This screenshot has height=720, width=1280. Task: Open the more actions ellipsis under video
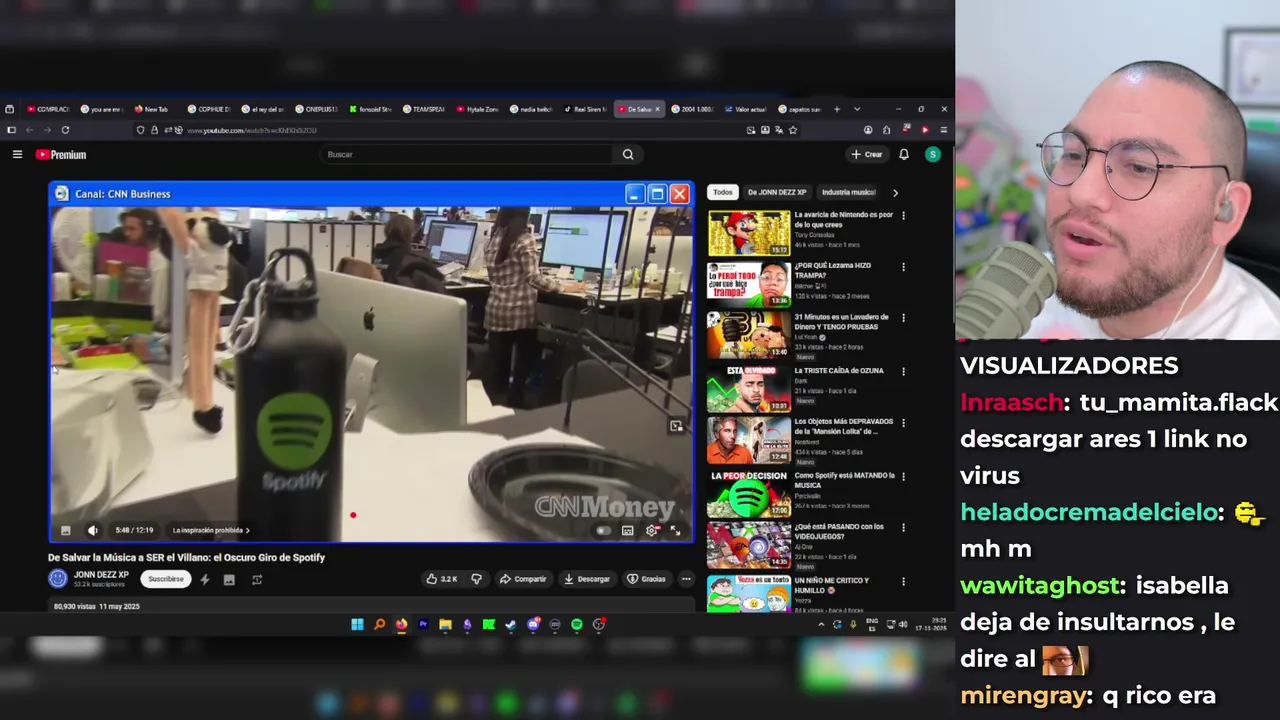[686, 579]
